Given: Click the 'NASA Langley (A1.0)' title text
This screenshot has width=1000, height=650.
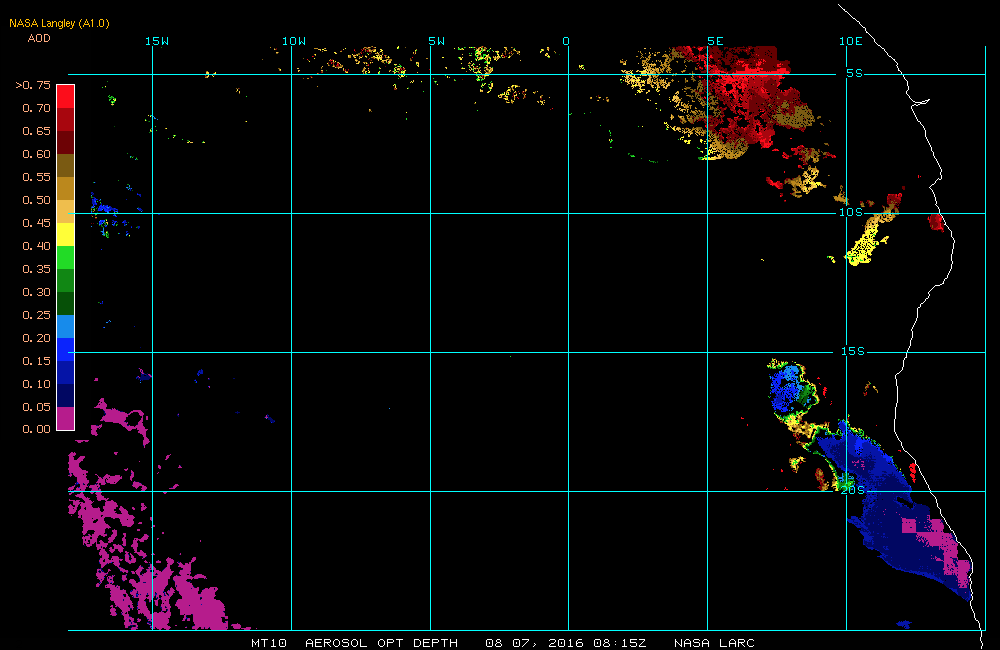Looking at the screenshot, I should pos(59,24).
